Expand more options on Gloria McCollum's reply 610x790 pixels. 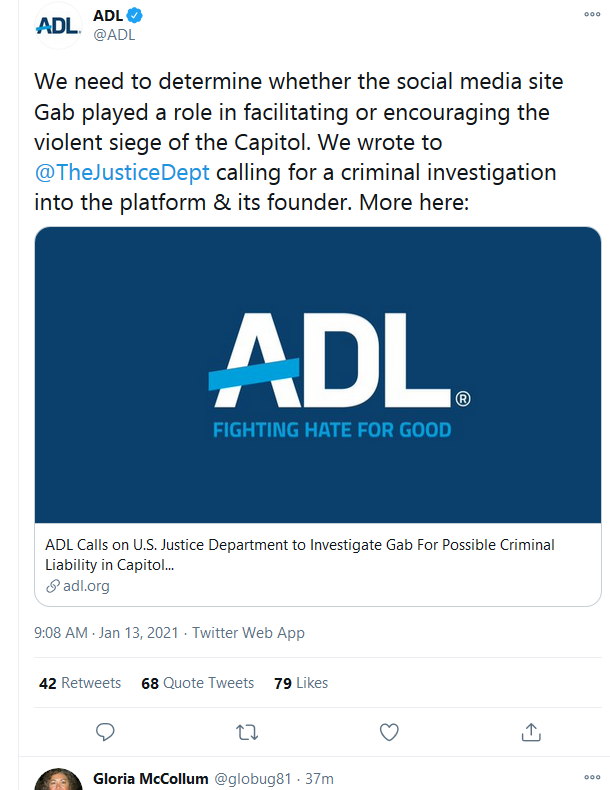(592, 778)
